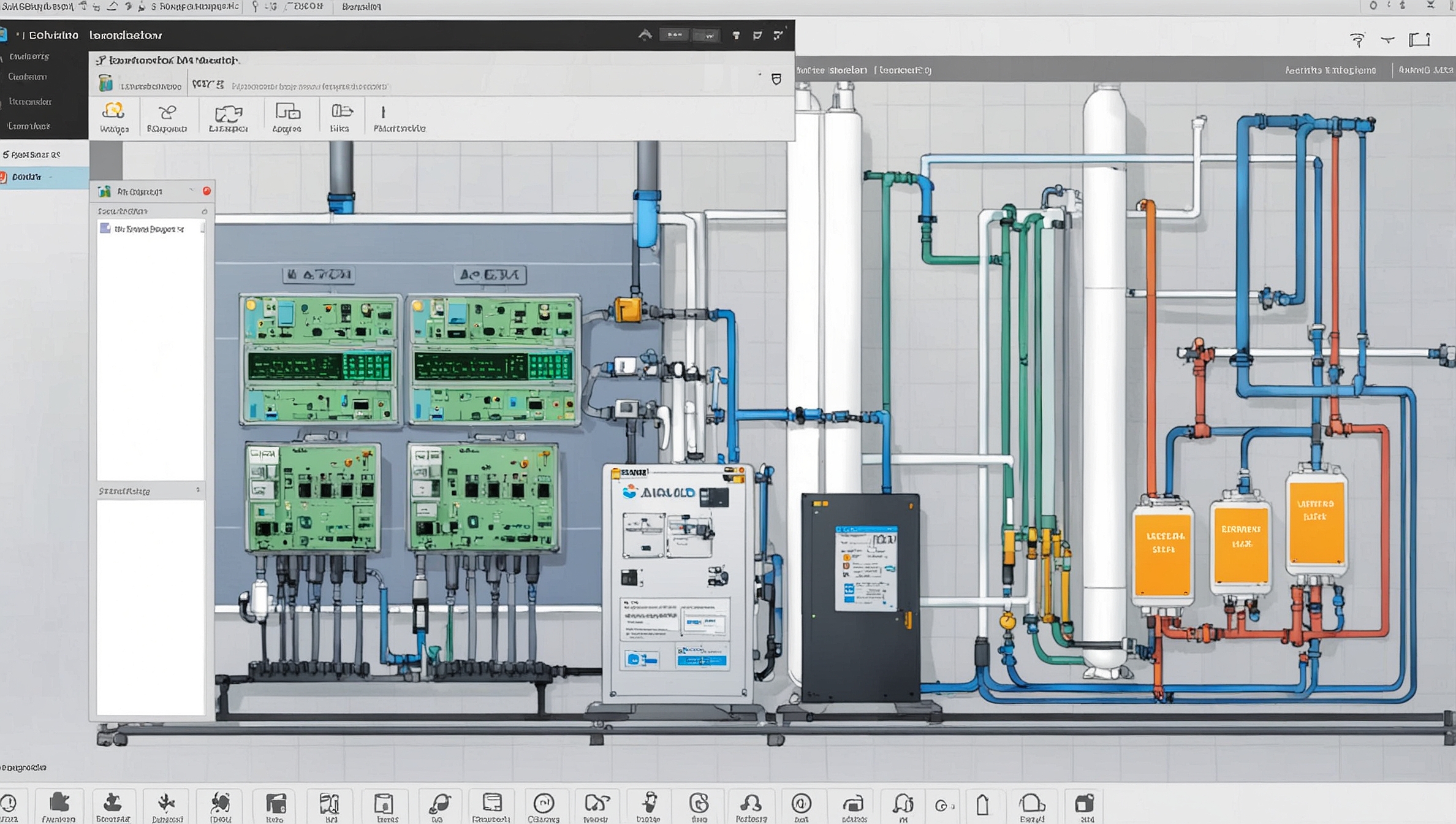Toggle the red record dot in panel header
The width and height of the screenshot is (1456, 824).
coord(207,191)
